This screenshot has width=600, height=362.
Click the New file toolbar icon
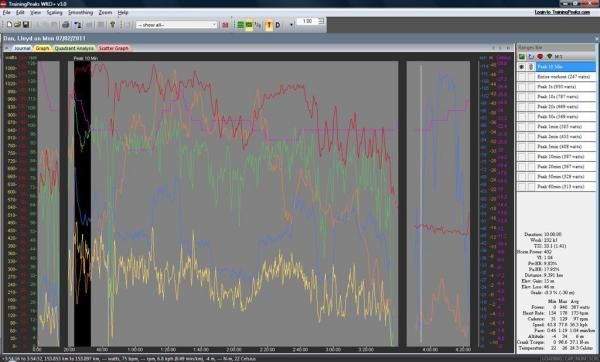coord(9,25)
